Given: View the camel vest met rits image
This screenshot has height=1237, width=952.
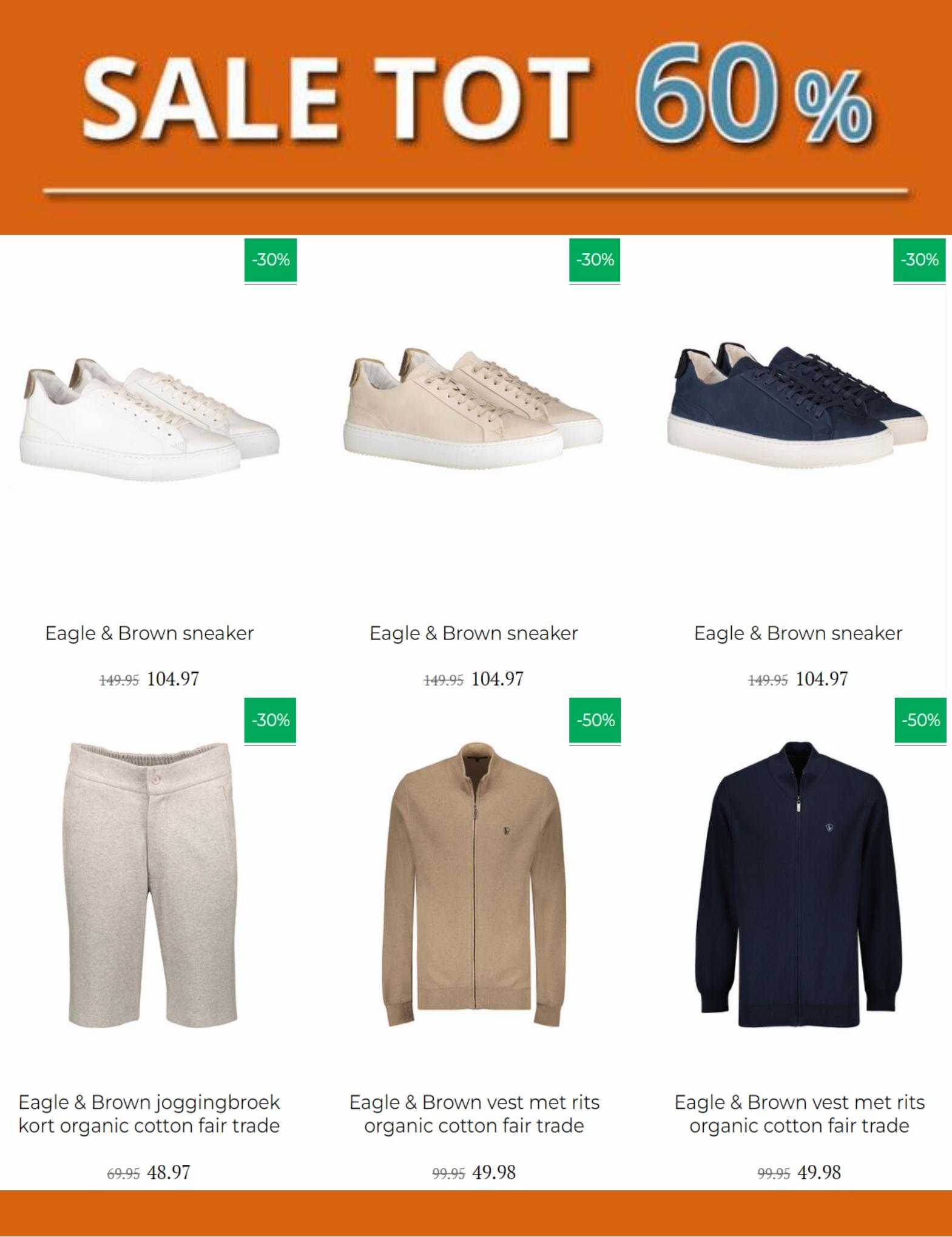Looking at the screenshot, I should (x=474, y=884).
